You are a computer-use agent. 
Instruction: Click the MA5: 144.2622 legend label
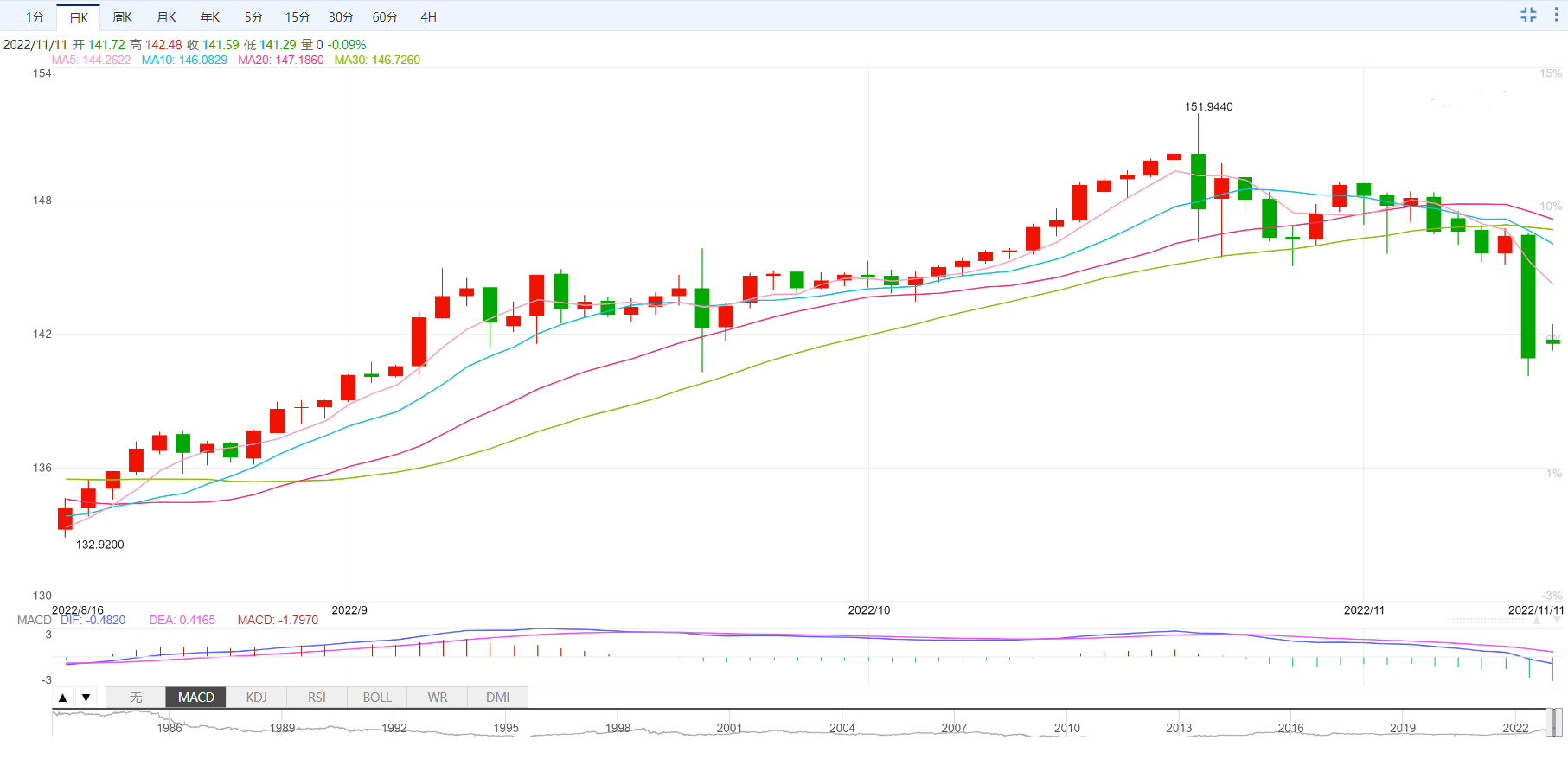click(x=92, y=60)
